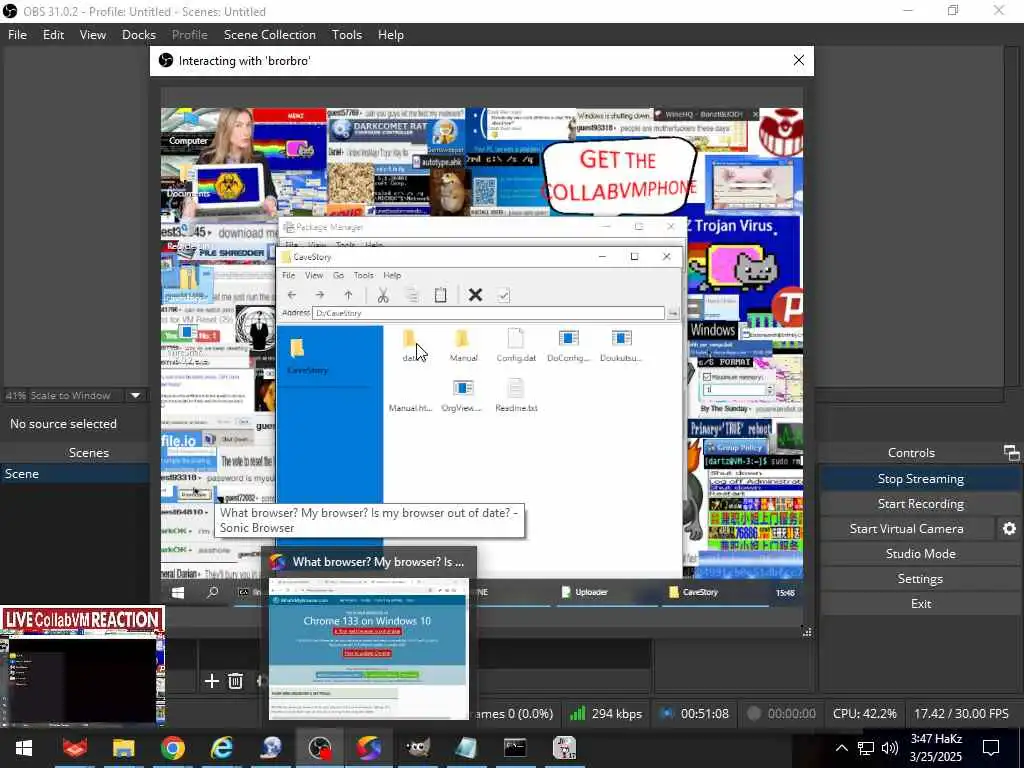
Task: Open OBS Settings from Controls
Action: coord(920,579)
